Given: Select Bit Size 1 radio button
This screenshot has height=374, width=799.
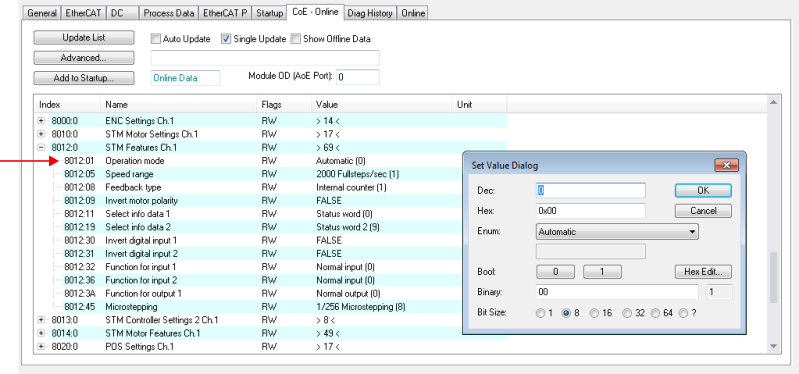Looking at the screenshot, I should [540, 313].
